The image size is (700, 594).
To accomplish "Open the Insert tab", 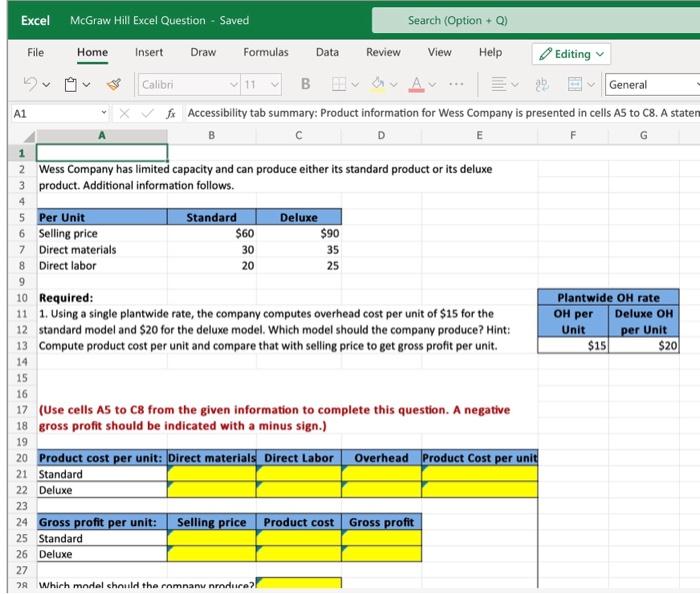I will coord(149,53).
